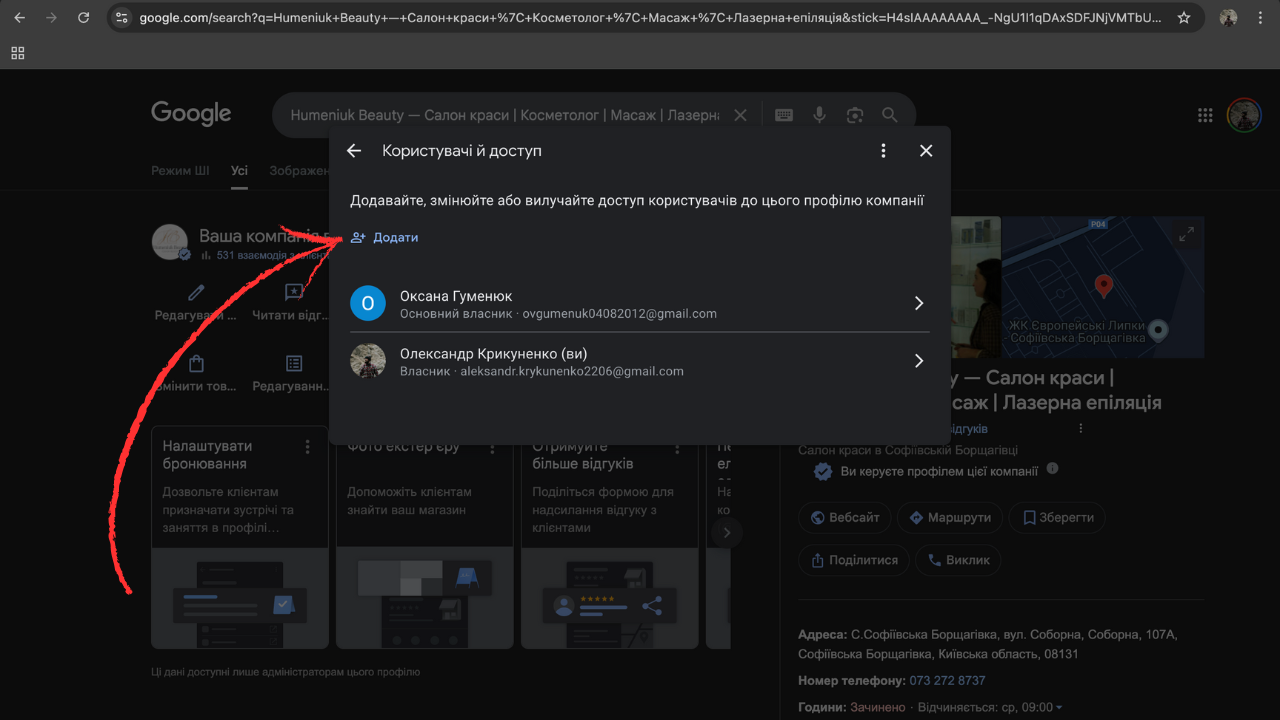This screenshot has width=1280, height=720.
Task: Click browser forward arrow
Action: pos(51,18)
